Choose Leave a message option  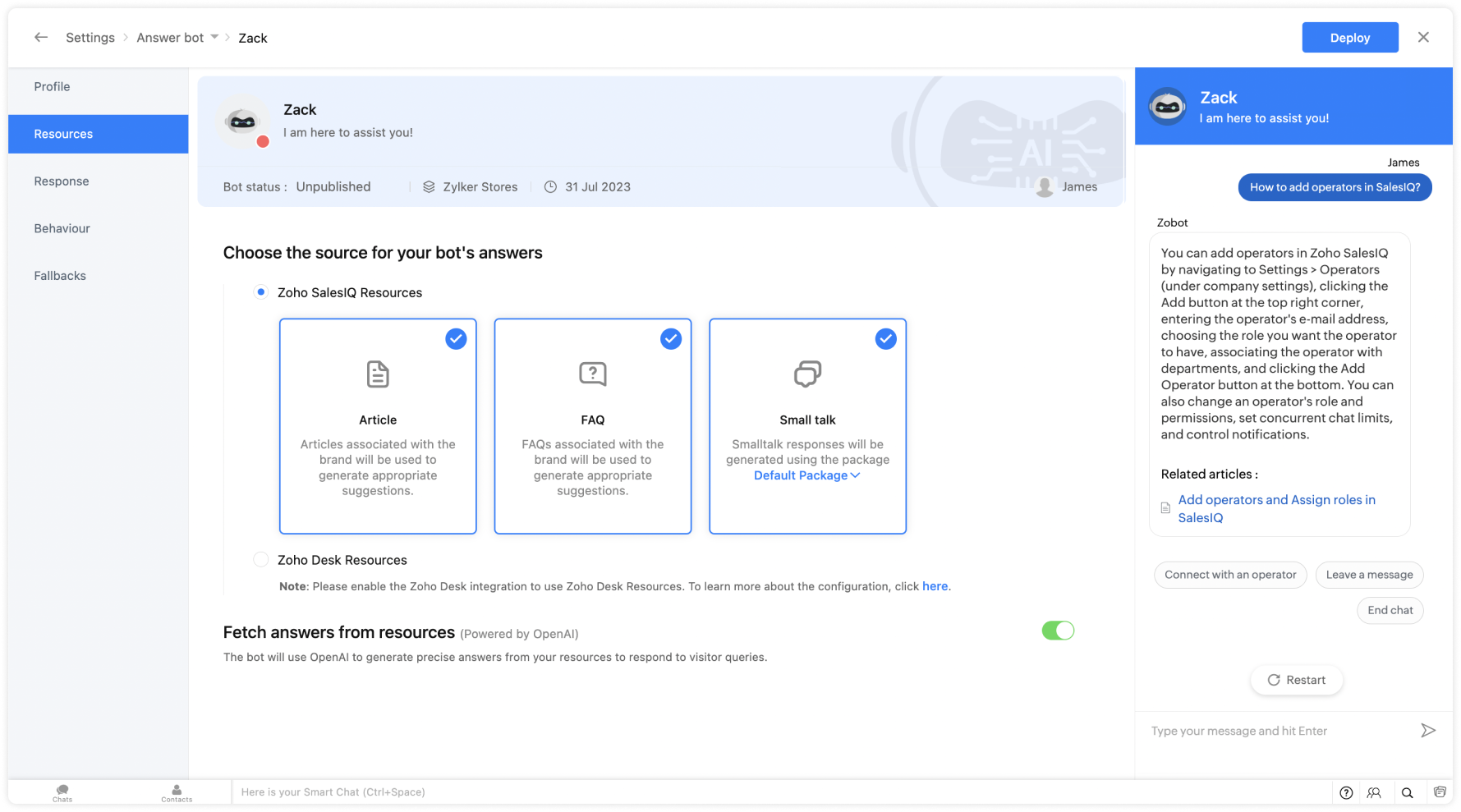[1369, 575]
